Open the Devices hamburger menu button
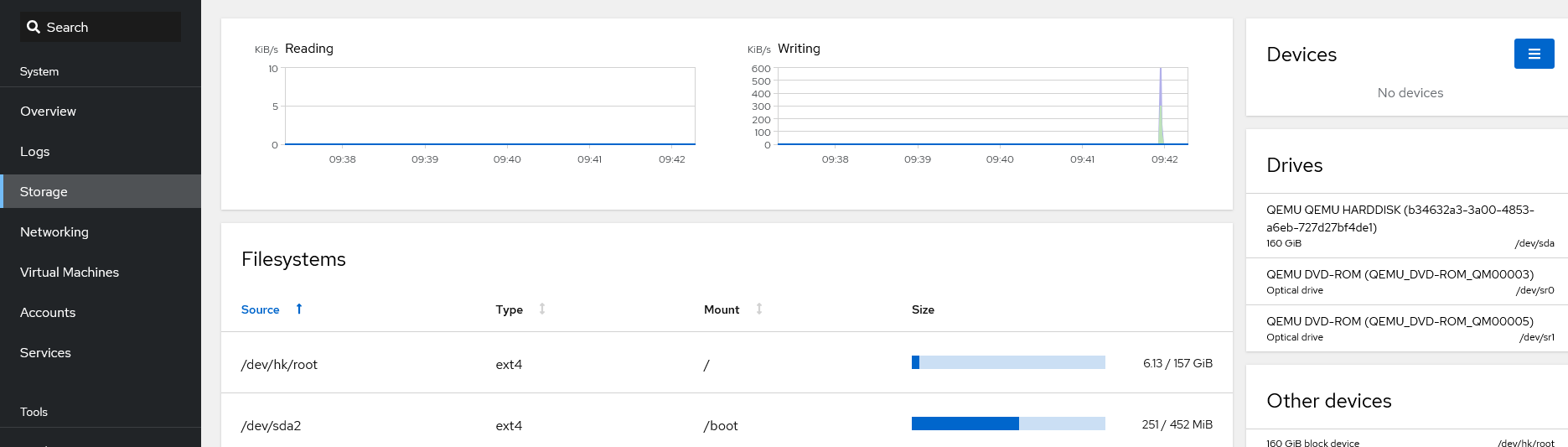 [x=1534, y=54]
